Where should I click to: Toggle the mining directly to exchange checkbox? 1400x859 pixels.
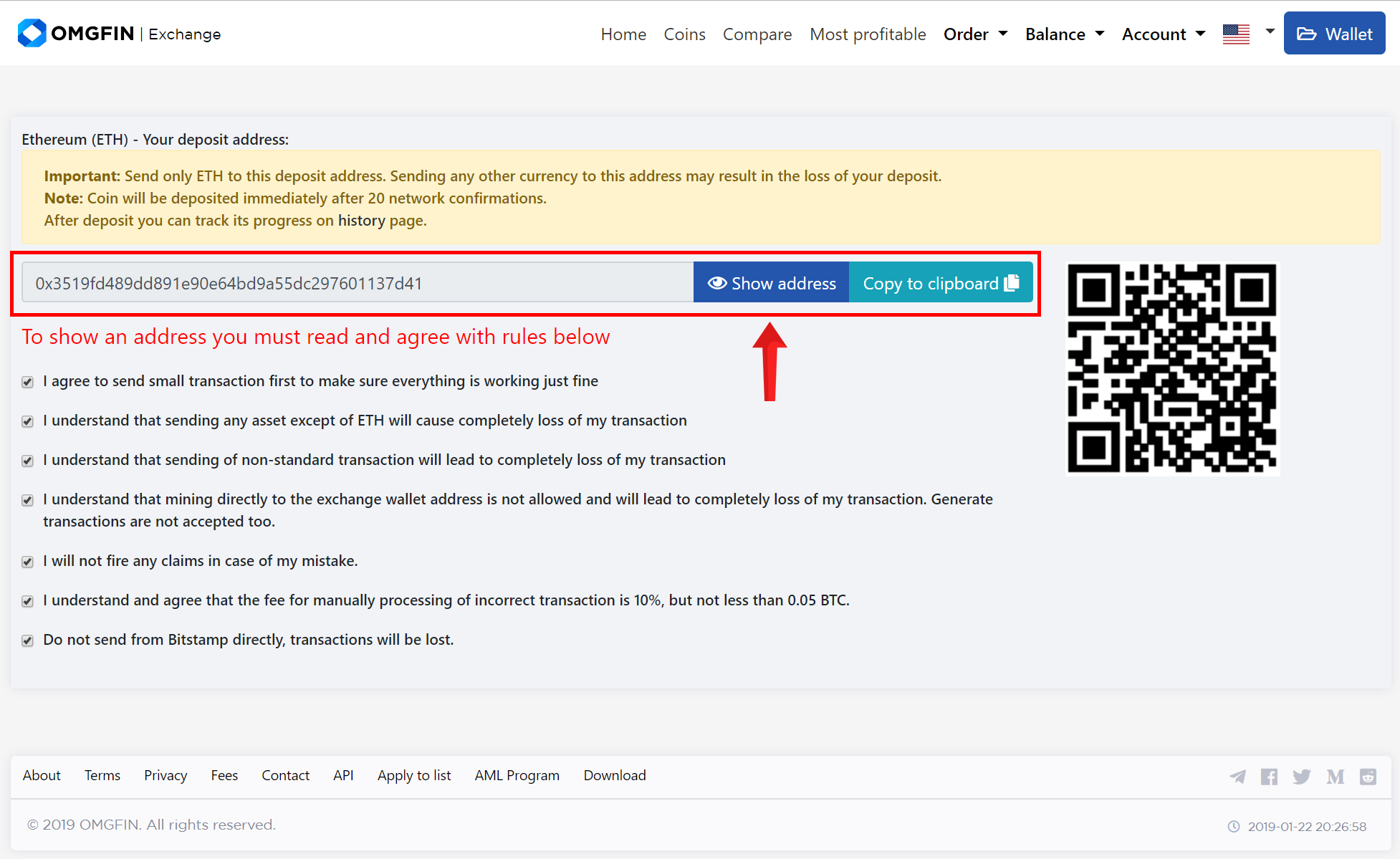pos(27,500)
